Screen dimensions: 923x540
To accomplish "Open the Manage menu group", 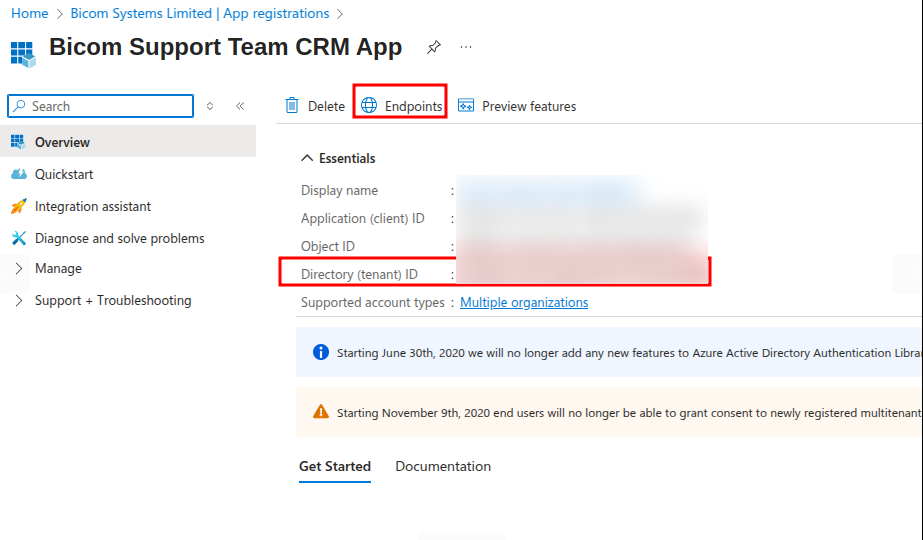I will coord(58,269).
